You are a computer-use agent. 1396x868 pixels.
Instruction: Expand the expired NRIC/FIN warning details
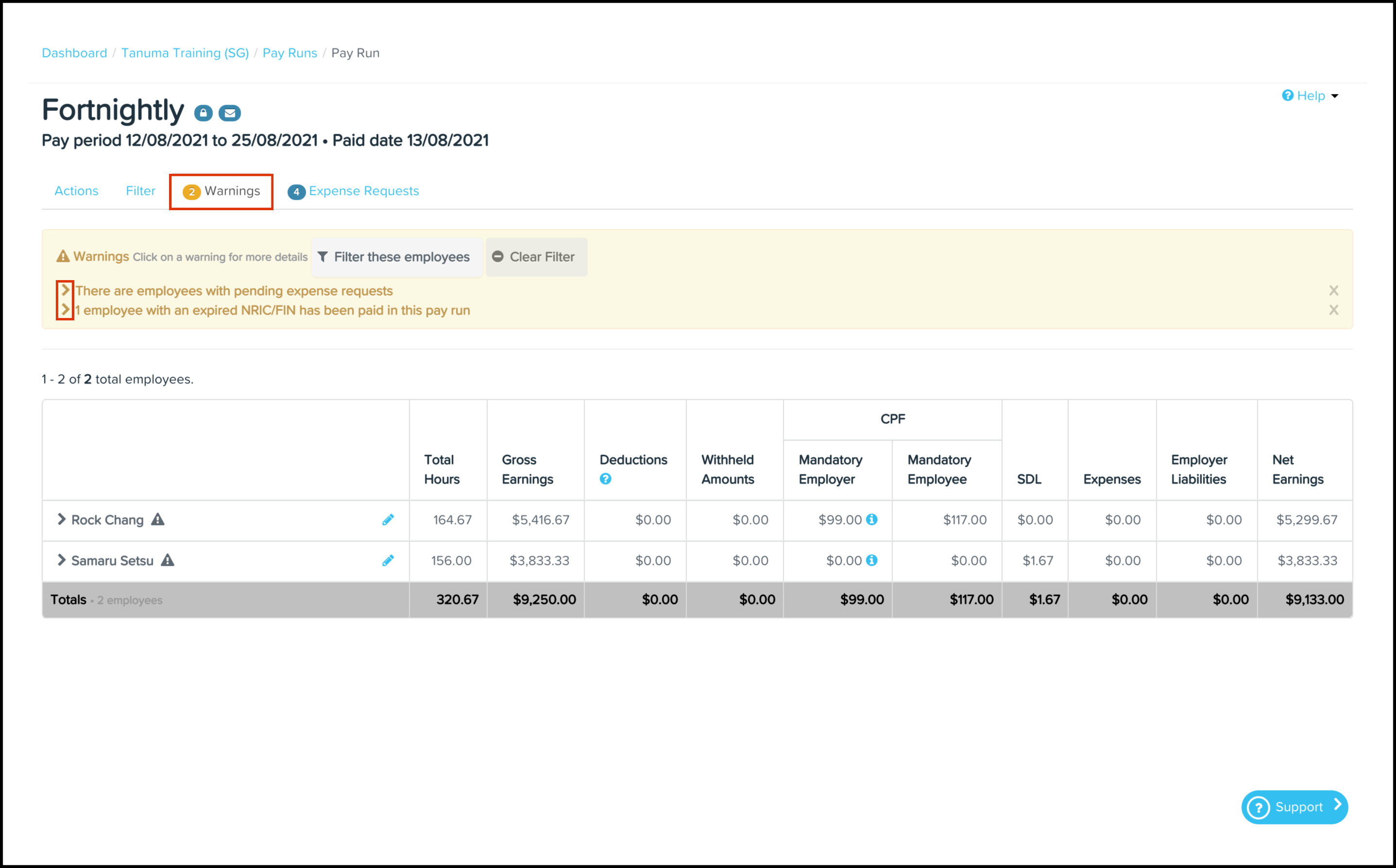click(66, 310)
